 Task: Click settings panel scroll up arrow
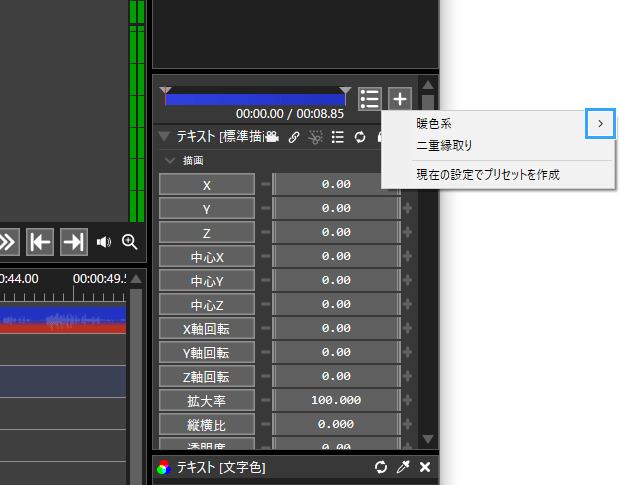coord(428,85)
